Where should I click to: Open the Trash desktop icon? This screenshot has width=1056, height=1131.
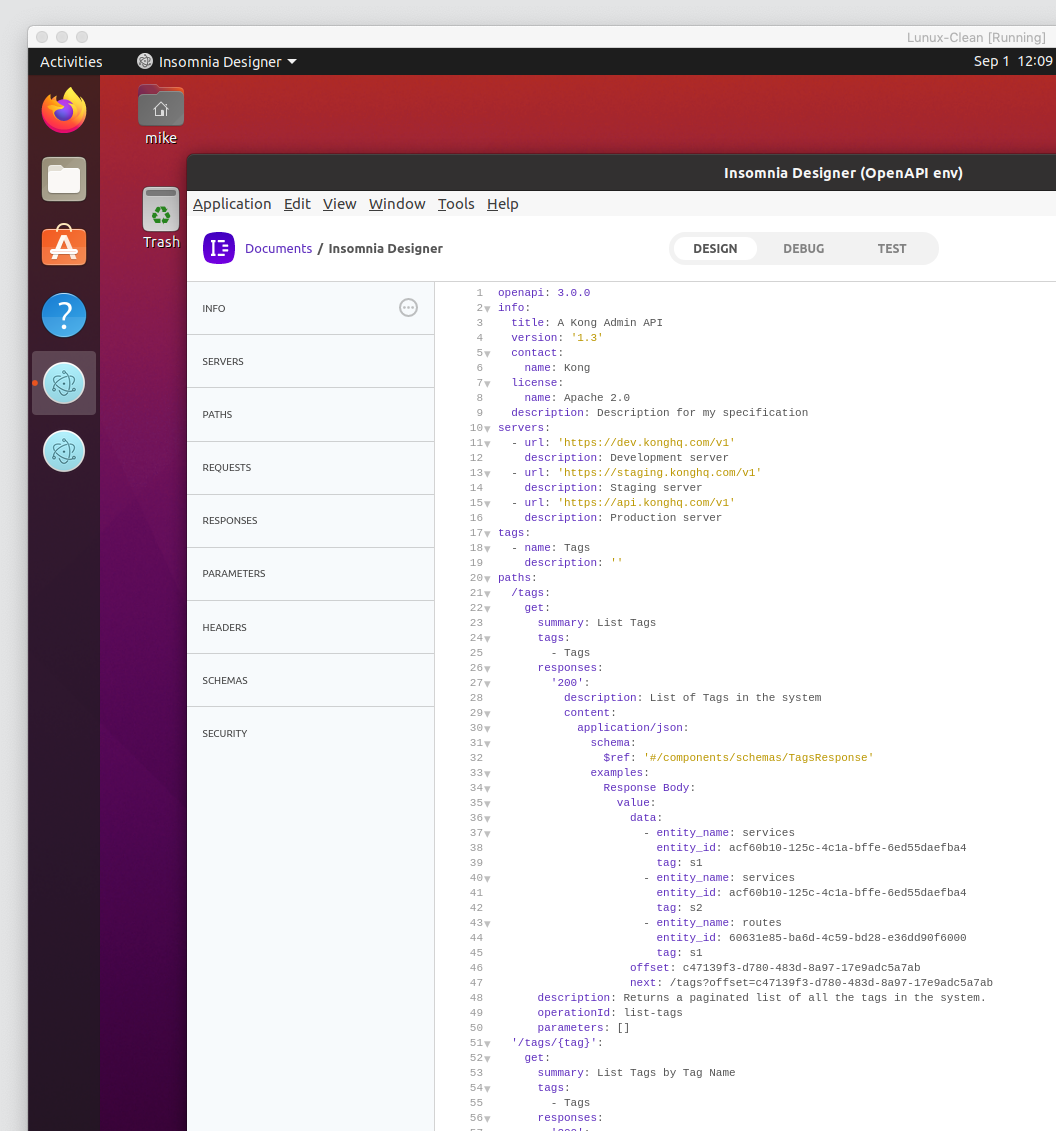pos(161,219)
